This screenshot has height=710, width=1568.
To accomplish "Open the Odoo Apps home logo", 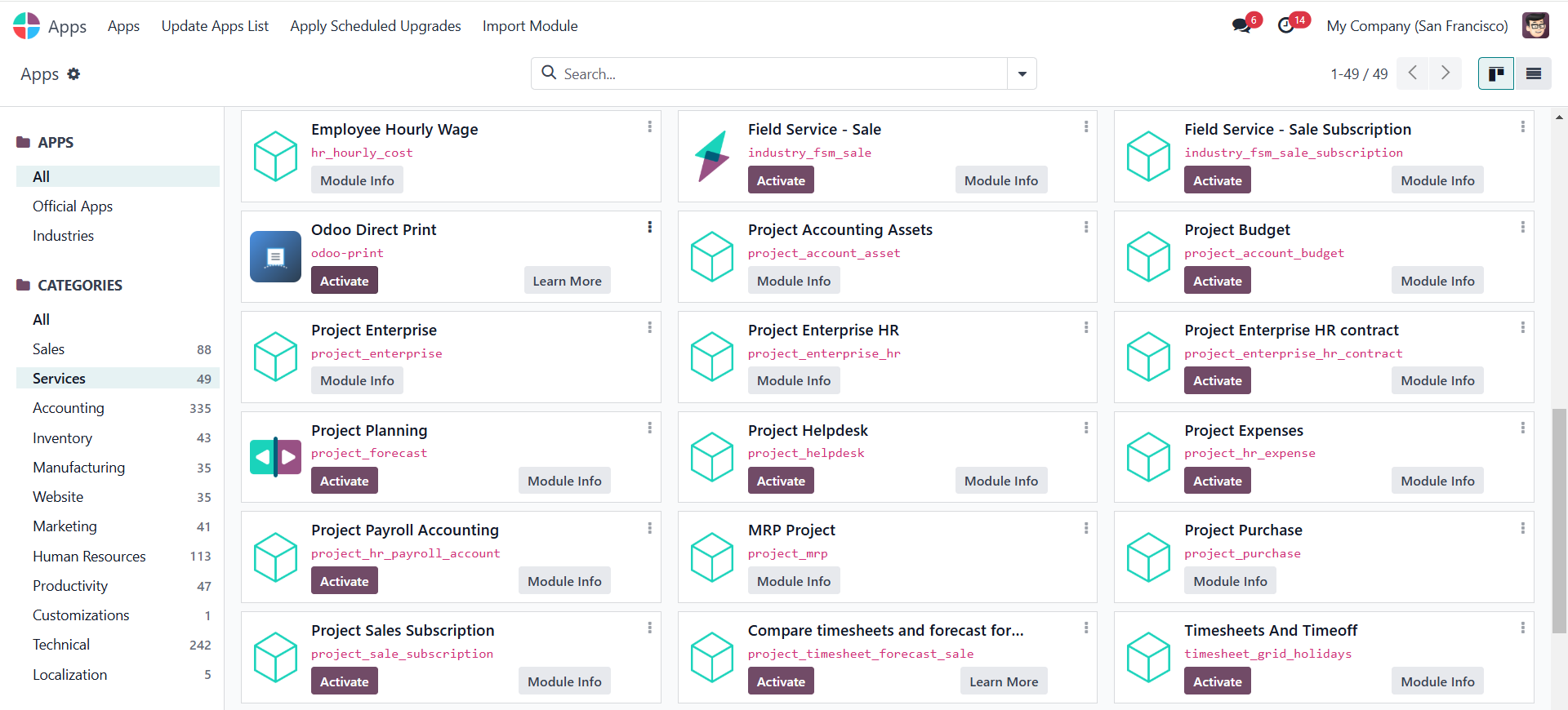I will click(x=26, y=26).
